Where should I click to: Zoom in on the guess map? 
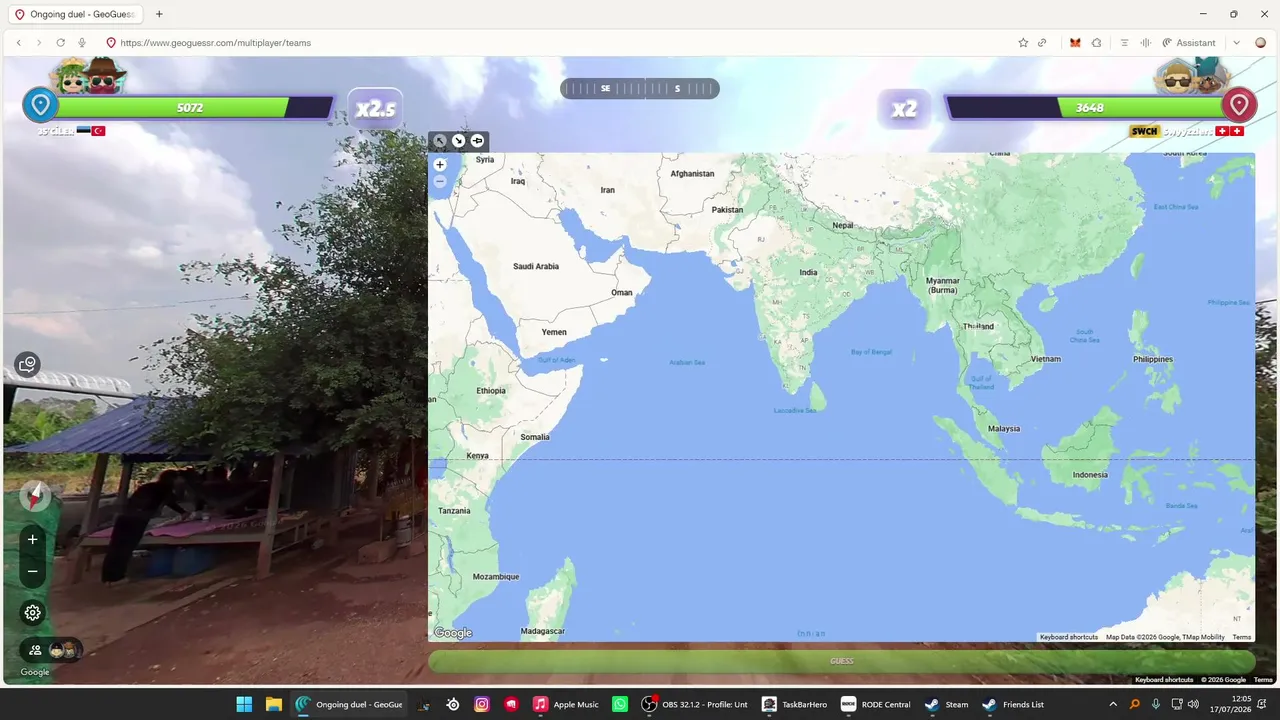(x=440, y=165)
